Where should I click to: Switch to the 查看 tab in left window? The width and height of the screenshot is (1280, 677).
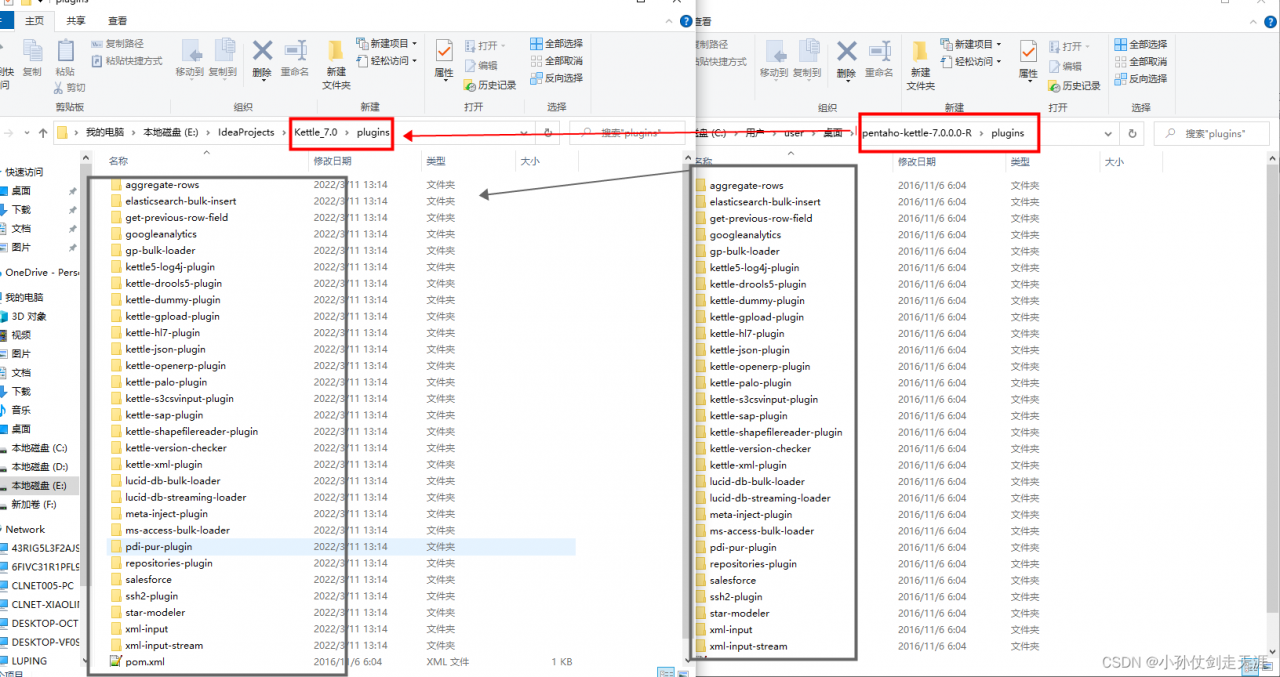118,20
